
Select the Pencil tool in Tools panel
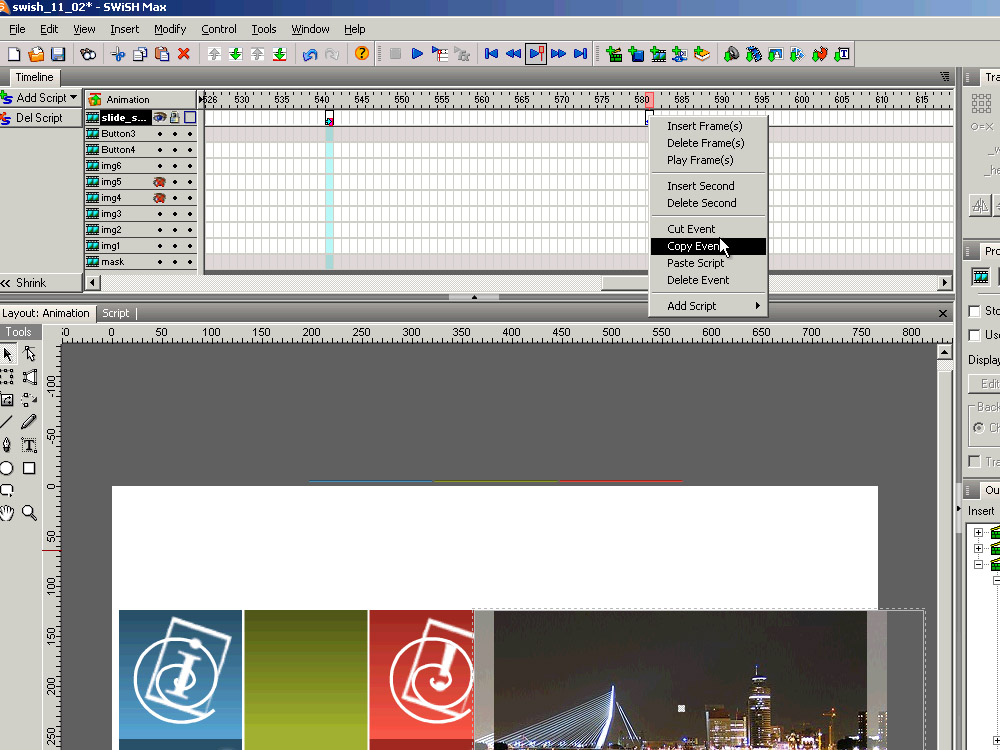click(29, 422)
